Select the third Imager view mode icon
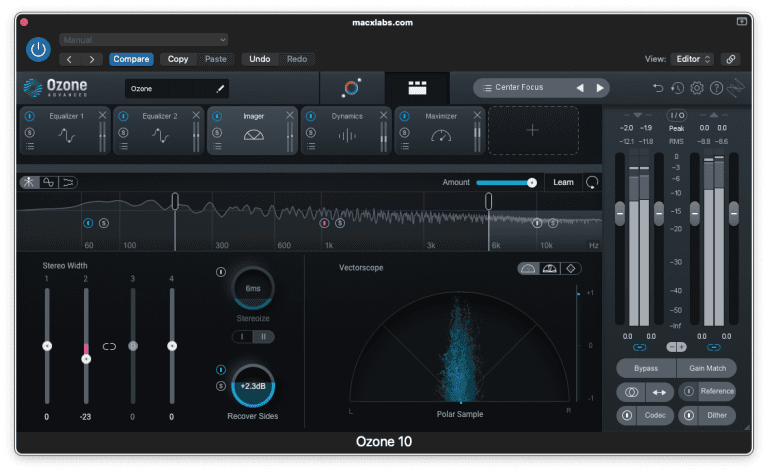This screenshot has height=473, width=768. 68,182
